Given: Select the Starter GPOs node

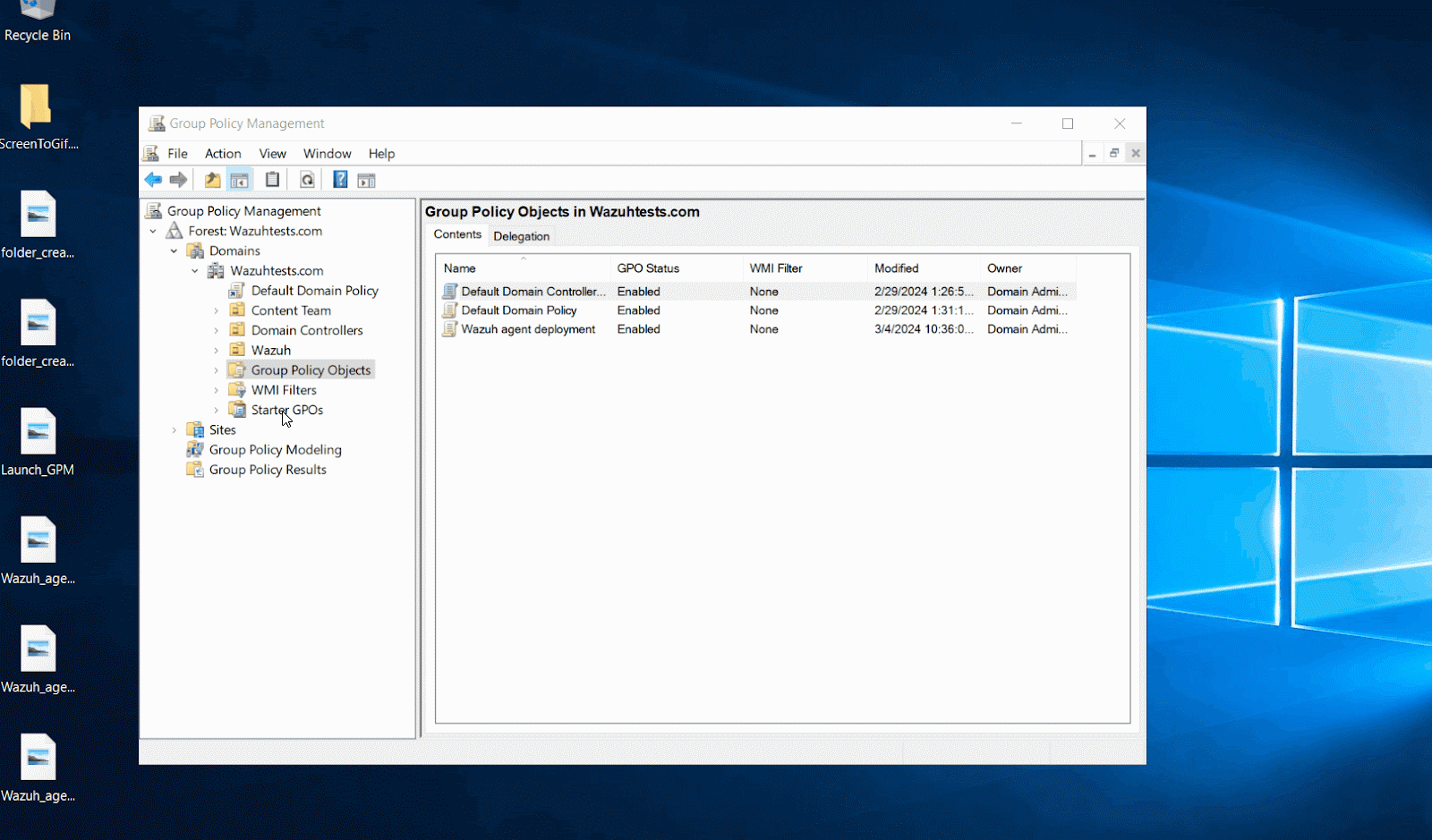Looking at the screenshot, I should tap(286, 409).
